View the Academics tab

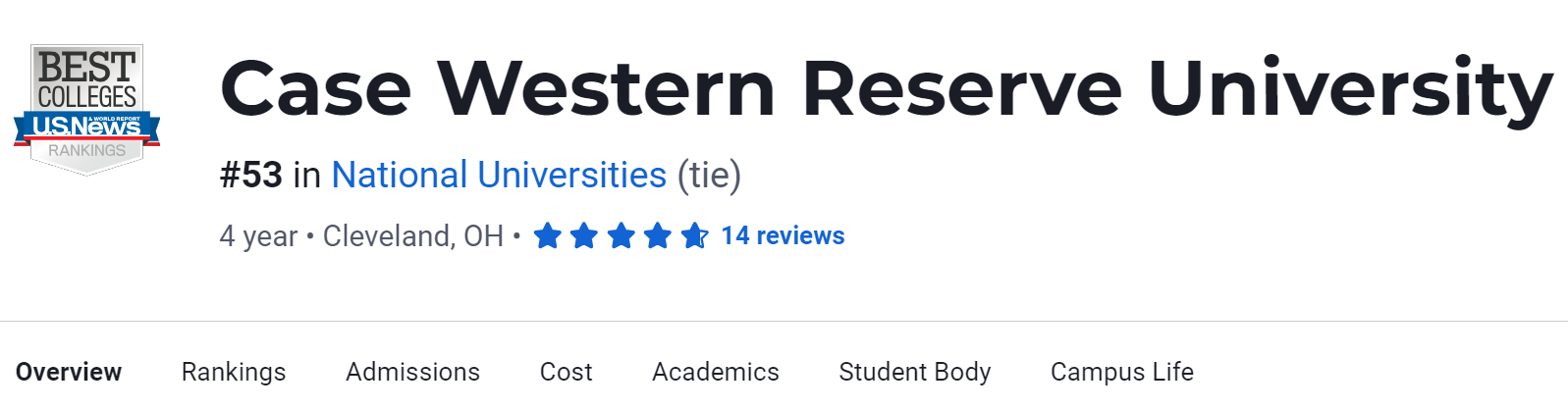coord(715,373)
